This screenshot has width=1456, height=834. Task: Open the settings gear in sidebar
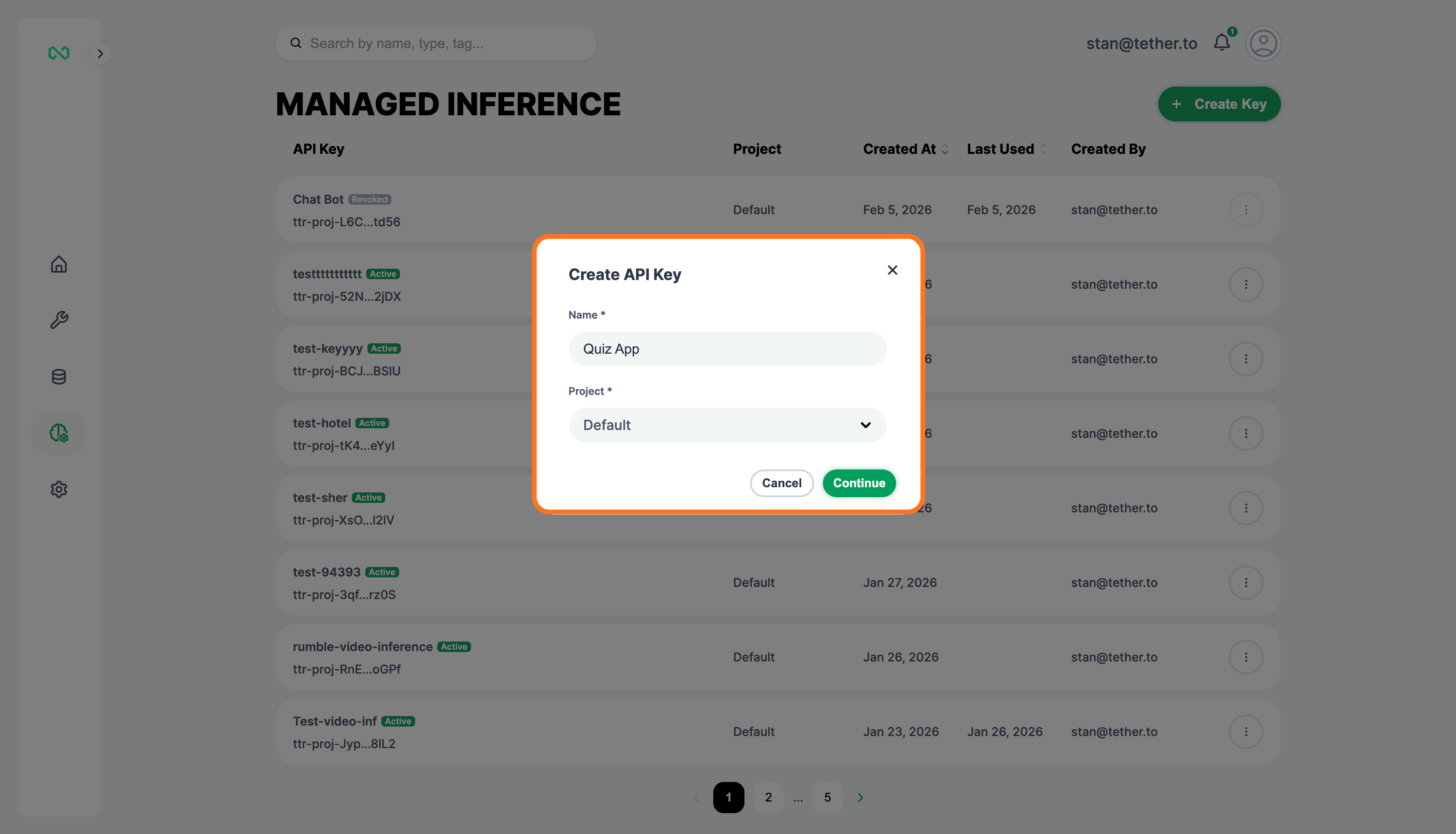(58, 489)
